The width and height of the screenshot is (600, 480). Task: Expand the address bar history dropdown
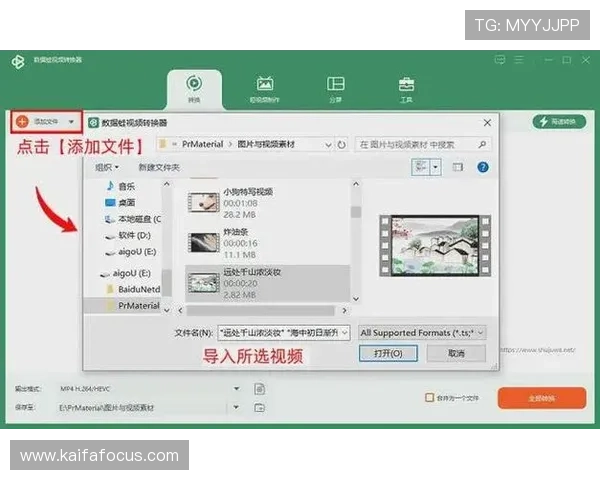(x=328, y=145)
